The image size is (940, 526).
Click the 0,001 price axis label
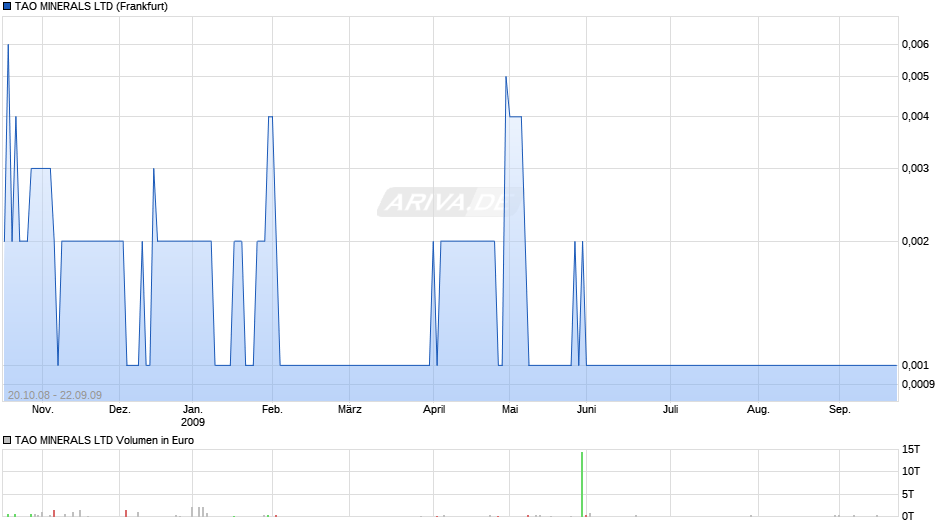click(915, 365)
